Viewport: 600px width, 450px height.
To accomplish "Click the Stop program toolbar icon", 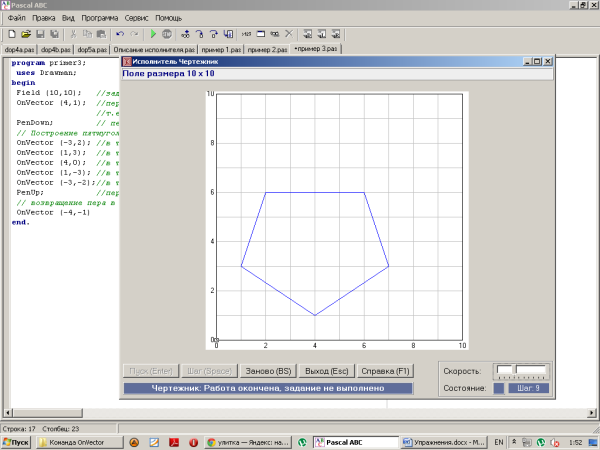I will [x=167, y=33].
